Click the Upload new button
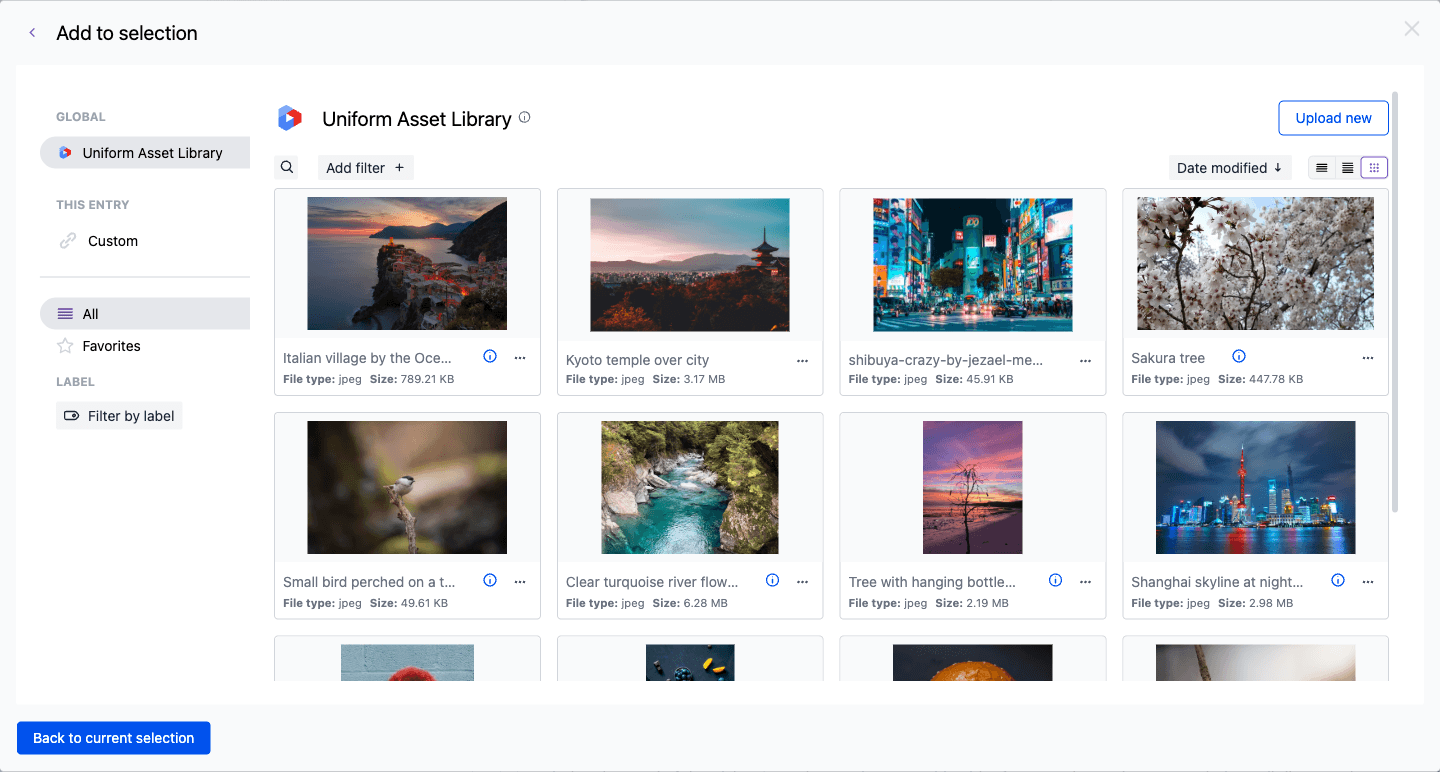 (1333, 118)
